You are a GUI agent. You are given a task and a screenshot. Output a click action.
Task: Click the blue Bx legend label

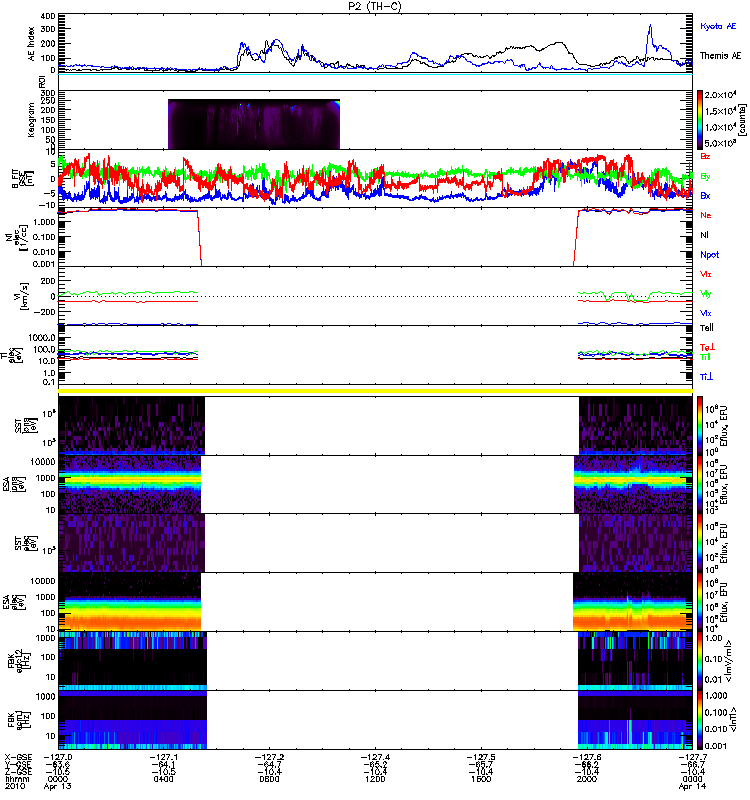pyautogui.click(x=705, y=195)
